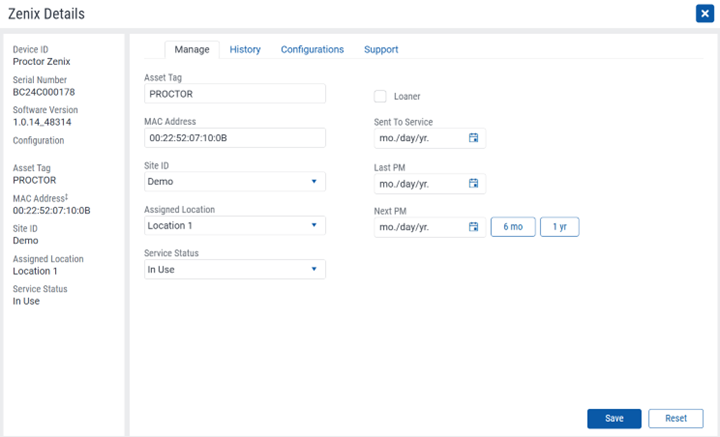Select the Manage tab

point(192,50)
